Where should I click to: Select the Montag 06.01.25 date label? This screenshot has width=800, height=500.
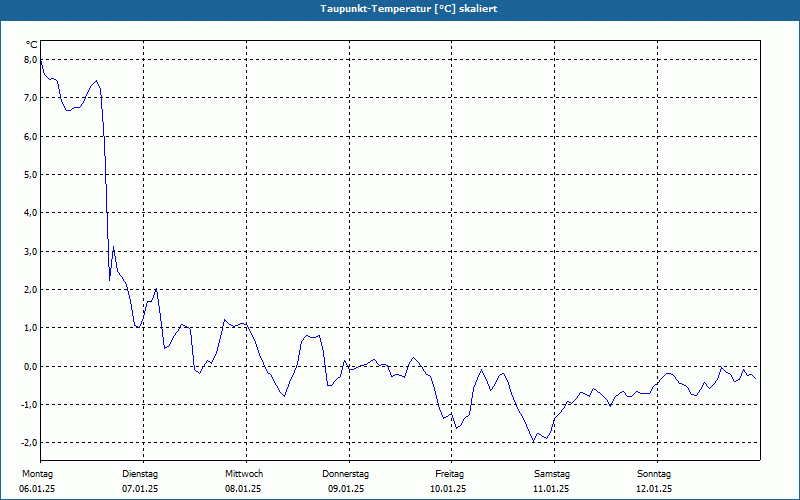[x=37, y=481]
